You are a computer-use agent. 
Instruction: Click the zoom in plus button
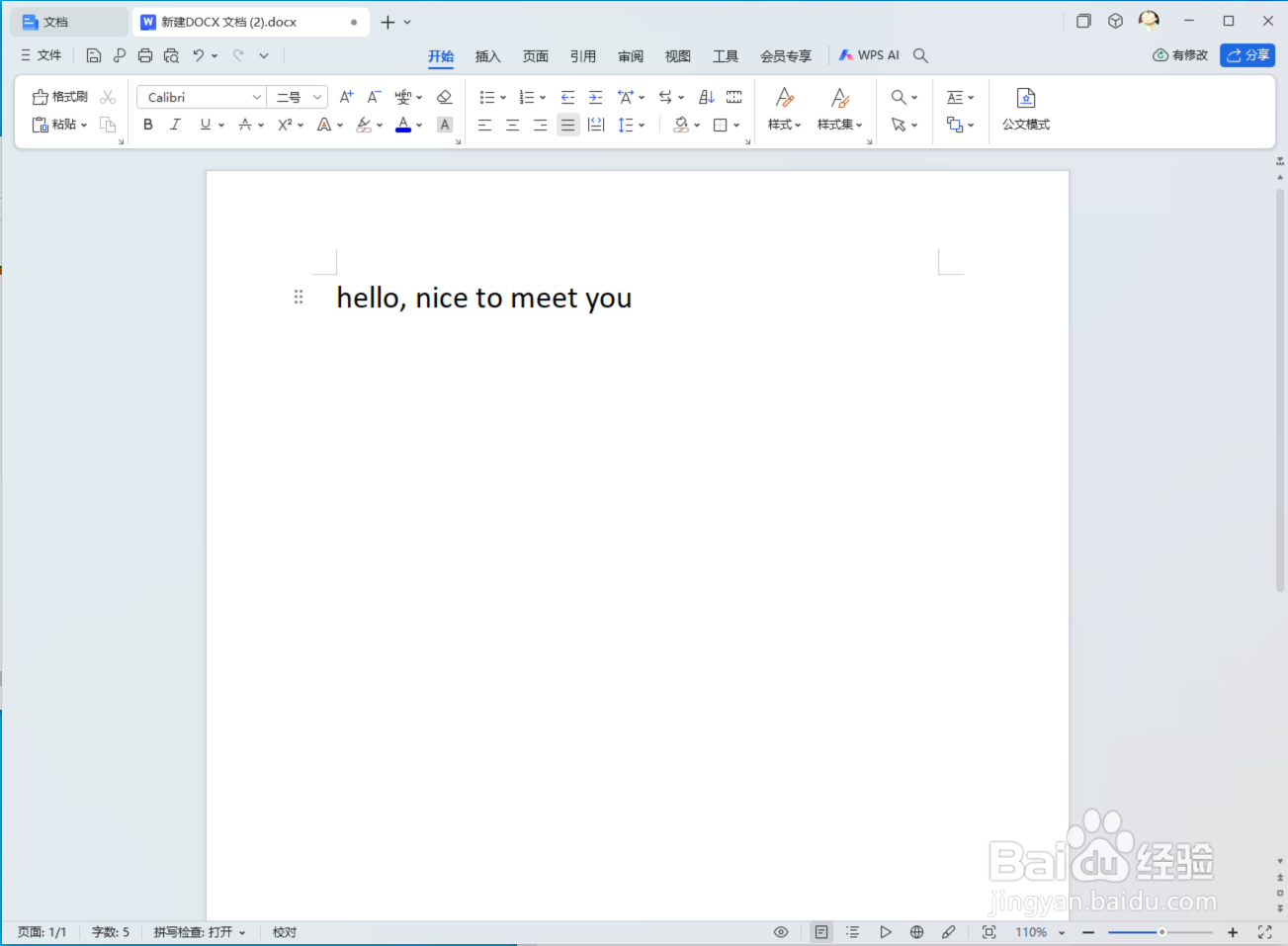pos(1233,932)
